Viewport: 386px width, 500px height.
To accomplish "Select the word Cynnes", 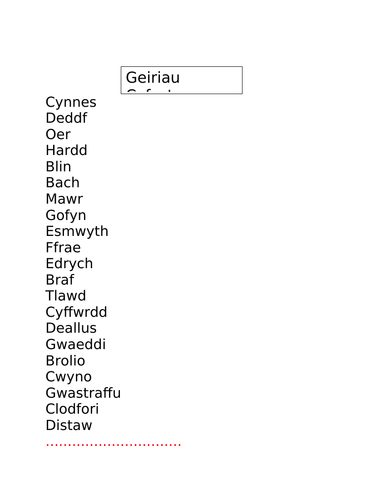I will pyautogui.click(x=71, y=103).
